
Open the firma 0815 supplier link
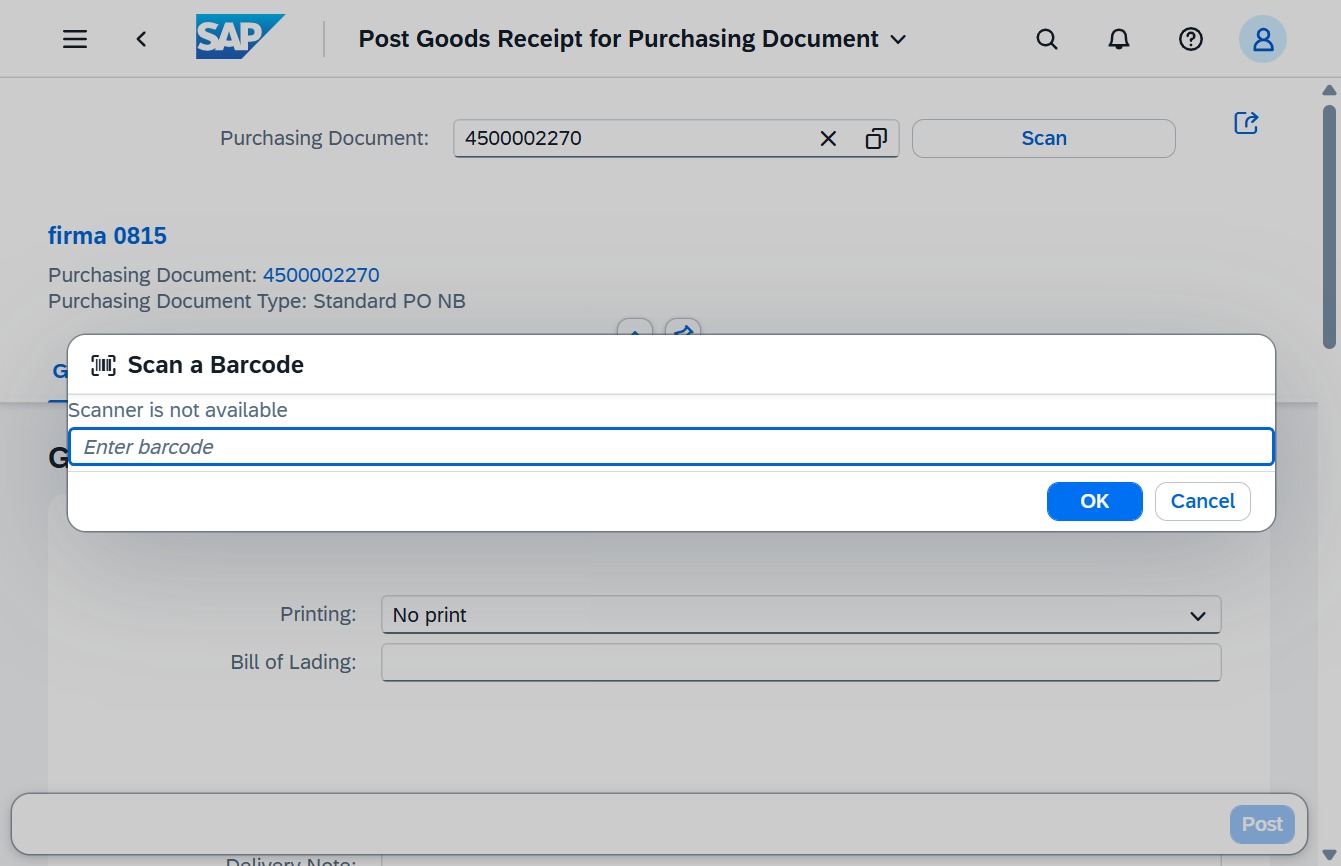click(x=107, y=236)
